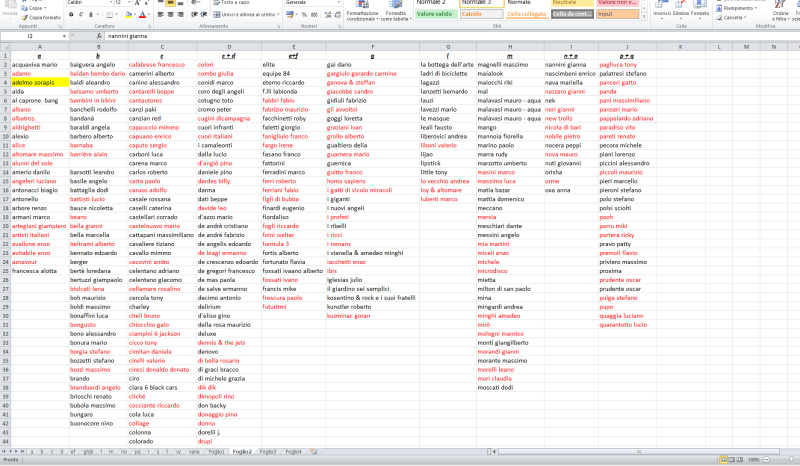Open Carattere group dialog launcher
This screenshot has width=800, height=466.
pyautogui.click(x=149, y=26)
